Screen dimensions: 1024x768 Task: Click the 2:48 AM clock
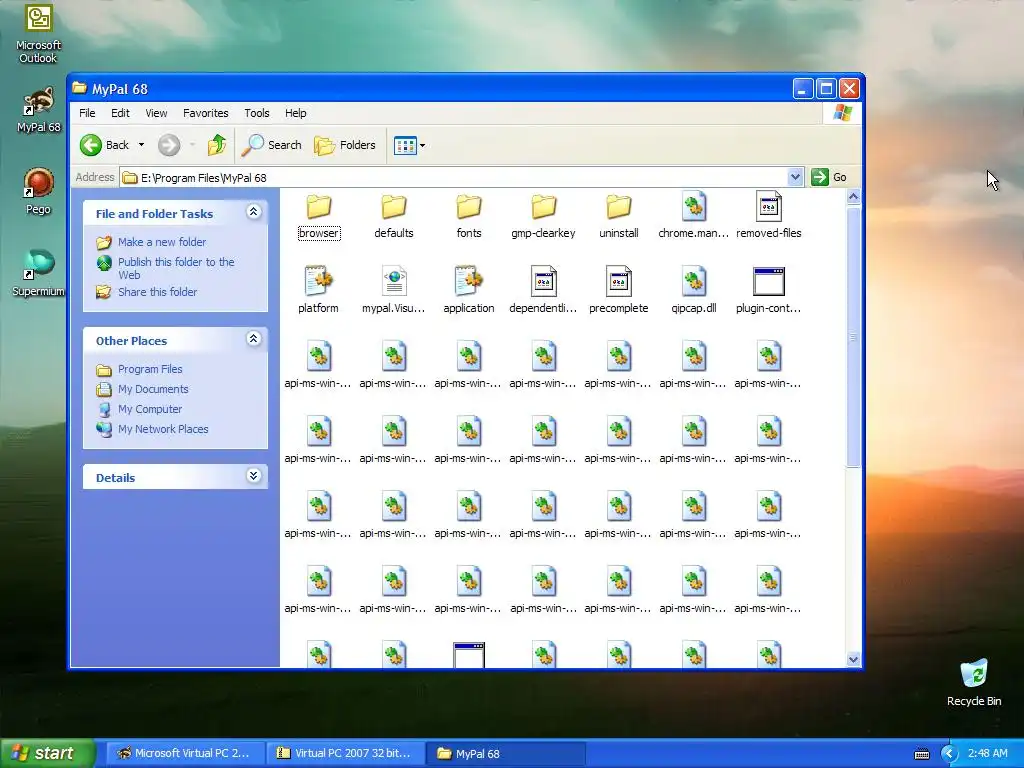(x=987, y=754)
